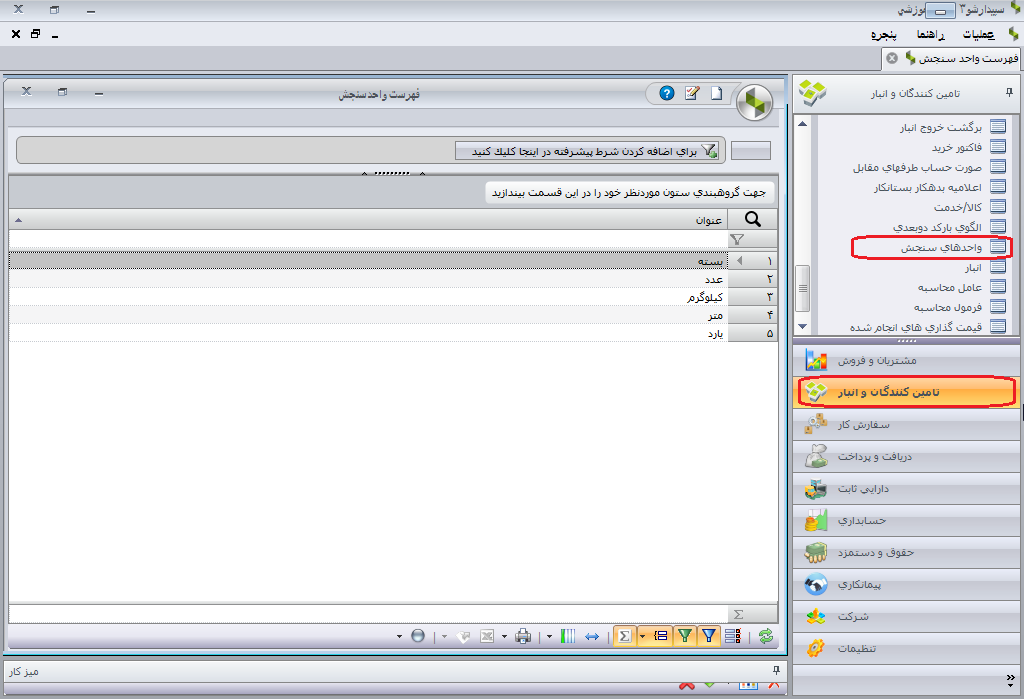Toggle the green funnel filter row button
Image resolution: width=1024 pixels, height=699 pixels.
click(684, 636)
